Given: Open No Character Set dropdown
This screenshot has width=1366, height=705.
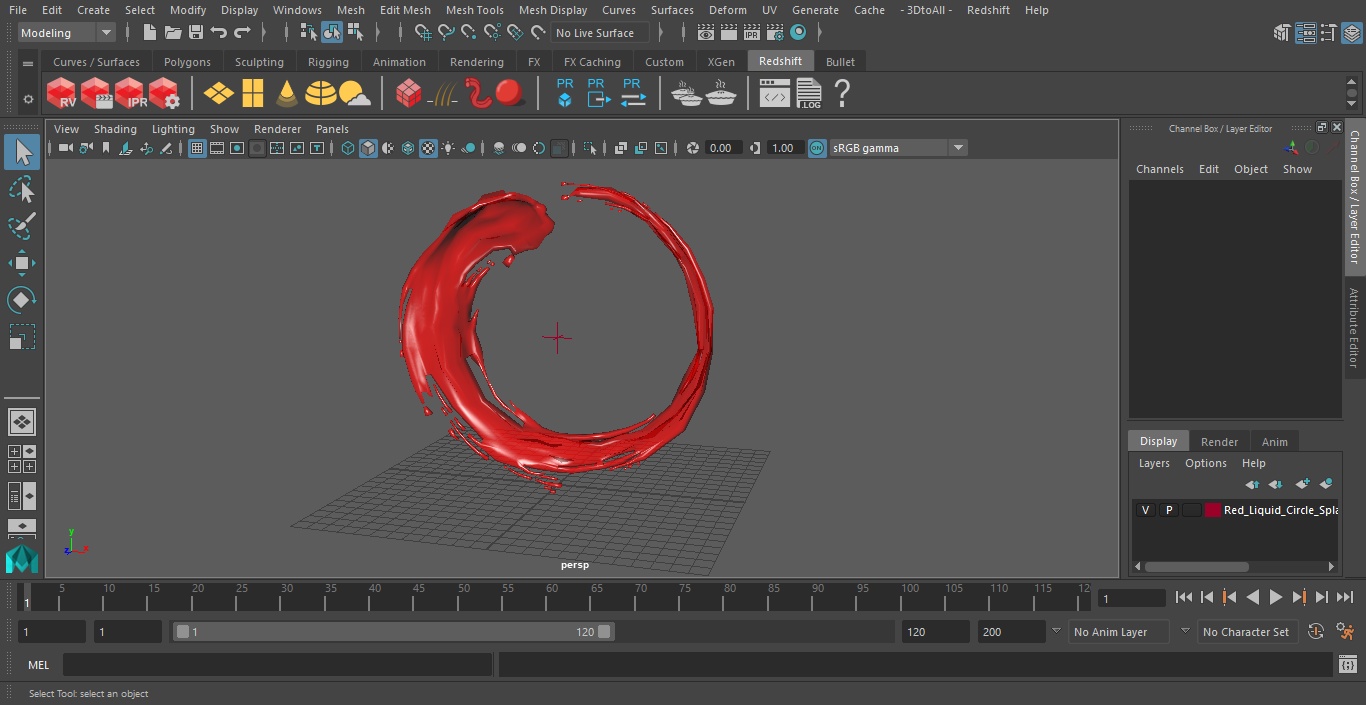Looking at the screenshot, I should click(1248, 632).
